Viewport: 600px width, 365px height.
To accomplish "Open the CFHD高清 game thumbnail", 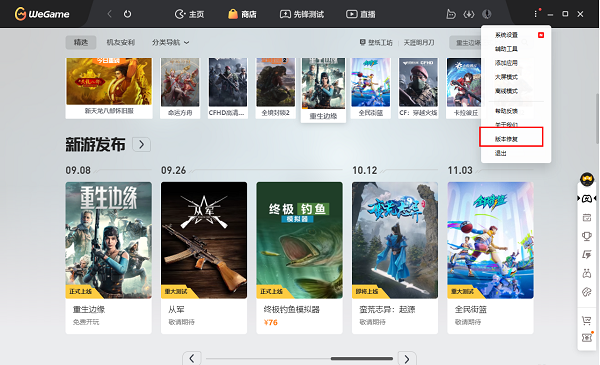I will click(x=228, y=88).
